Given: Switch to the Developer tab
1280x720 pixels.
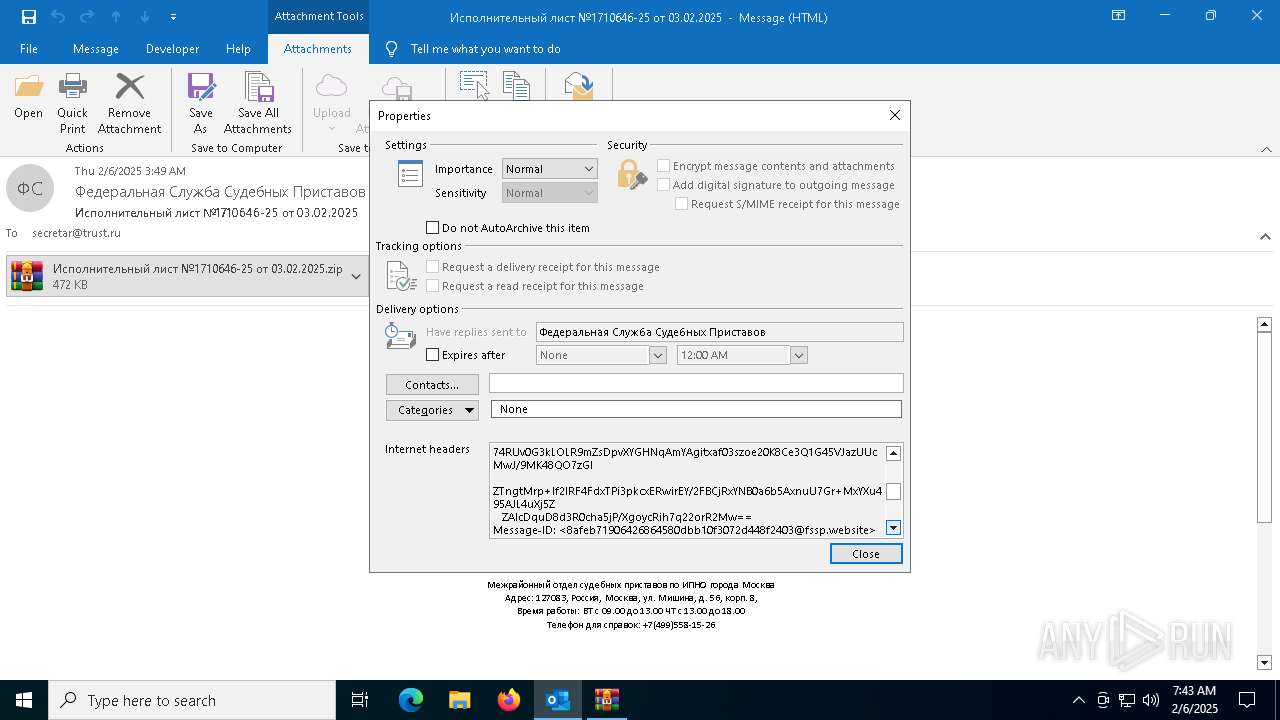Looking at the screenshot, I should pyautogui.click(x=172, y=49).
